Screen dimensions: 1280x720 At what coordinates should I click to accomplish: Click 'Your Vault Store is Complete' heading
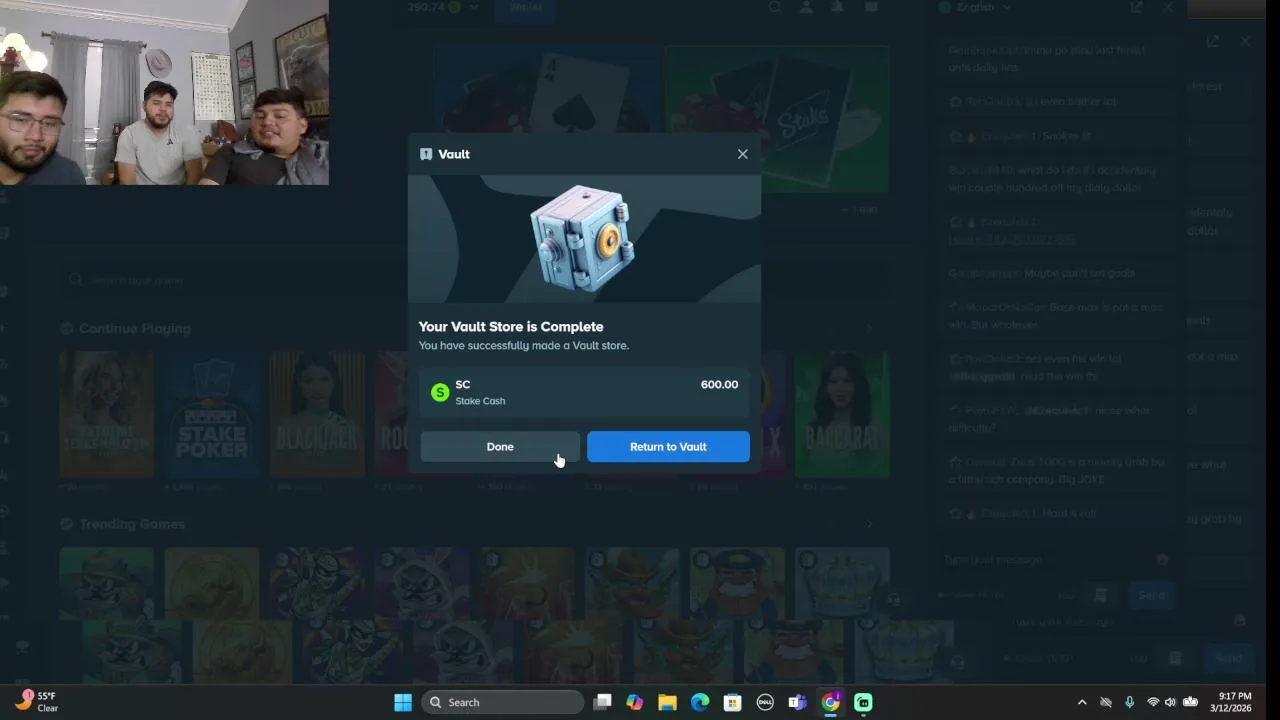point(511,327)
